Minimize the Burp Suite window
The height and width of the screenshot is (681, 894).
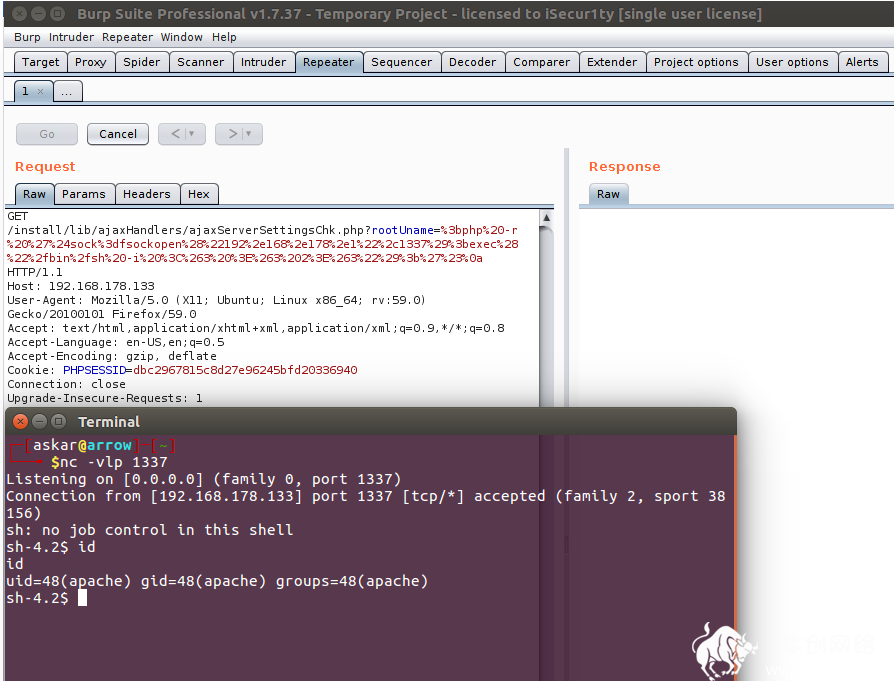point(38,13)
